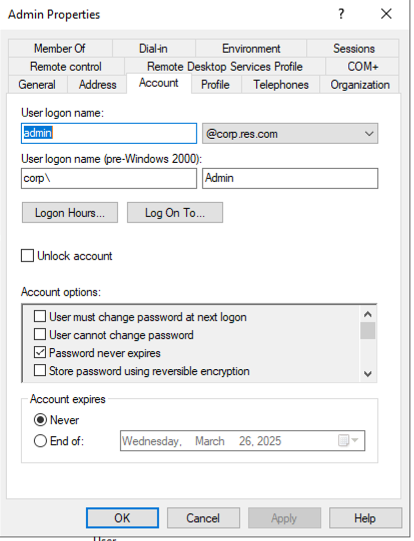Enable Unlock account checkbox
414x541 pixels.
point(27,256)
